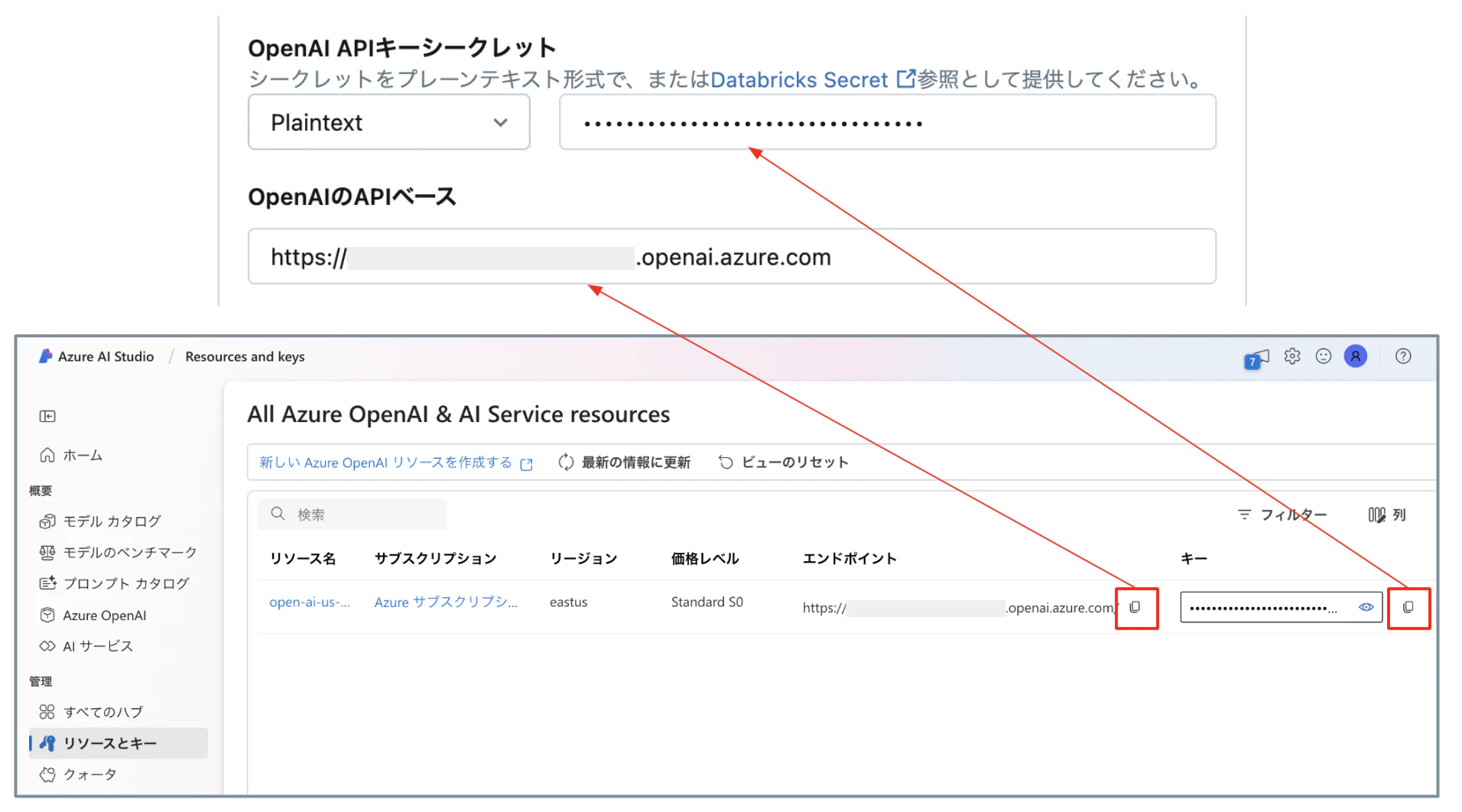Open モデルのベンチマーク in the sidebar
The height and width of the screenshot is (812, 1462).
(119, 553)
